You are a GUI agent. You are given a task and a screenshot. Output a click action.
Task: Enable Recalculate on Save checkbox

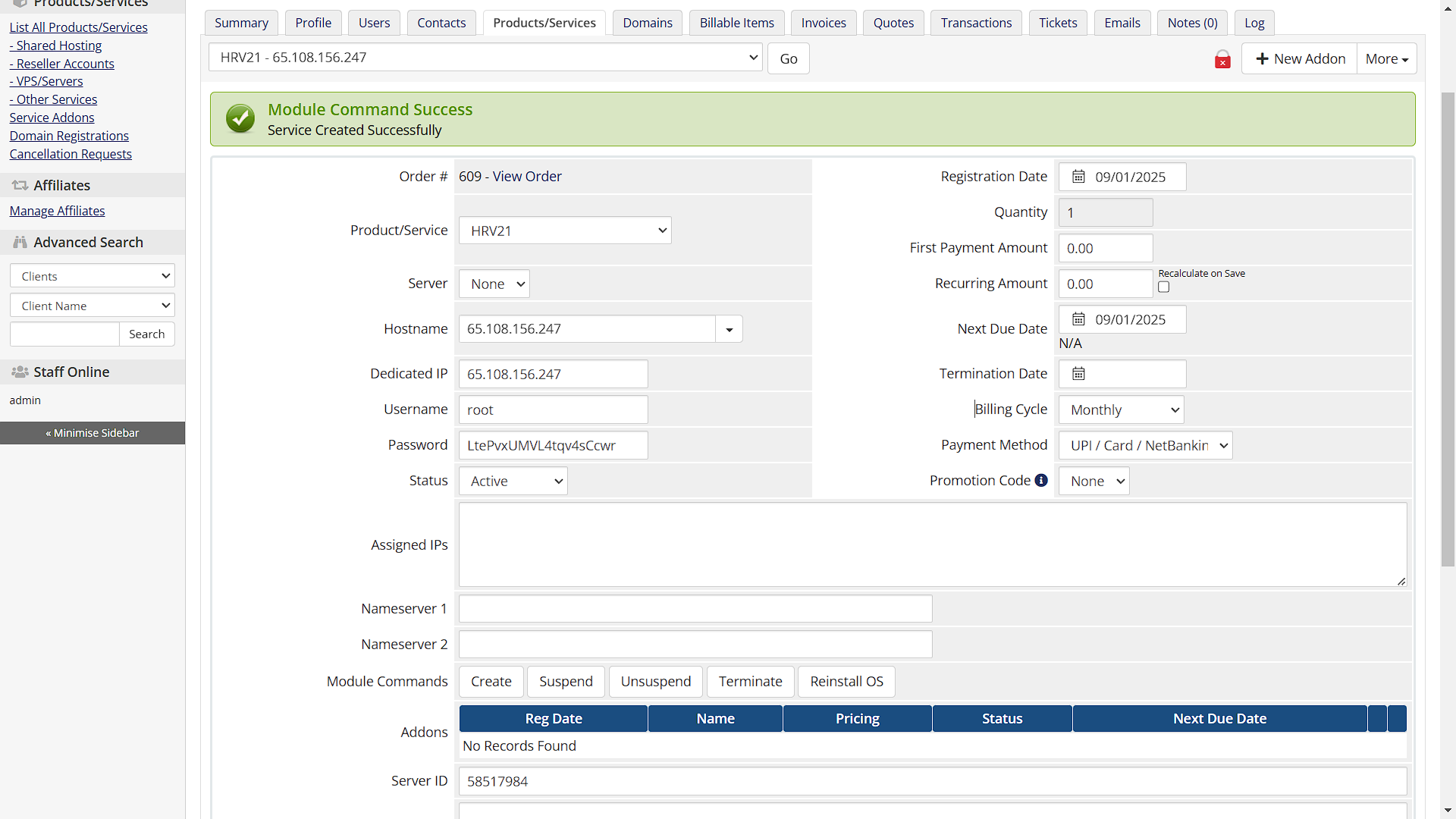pyautogui.click(x=1163, y=287)
